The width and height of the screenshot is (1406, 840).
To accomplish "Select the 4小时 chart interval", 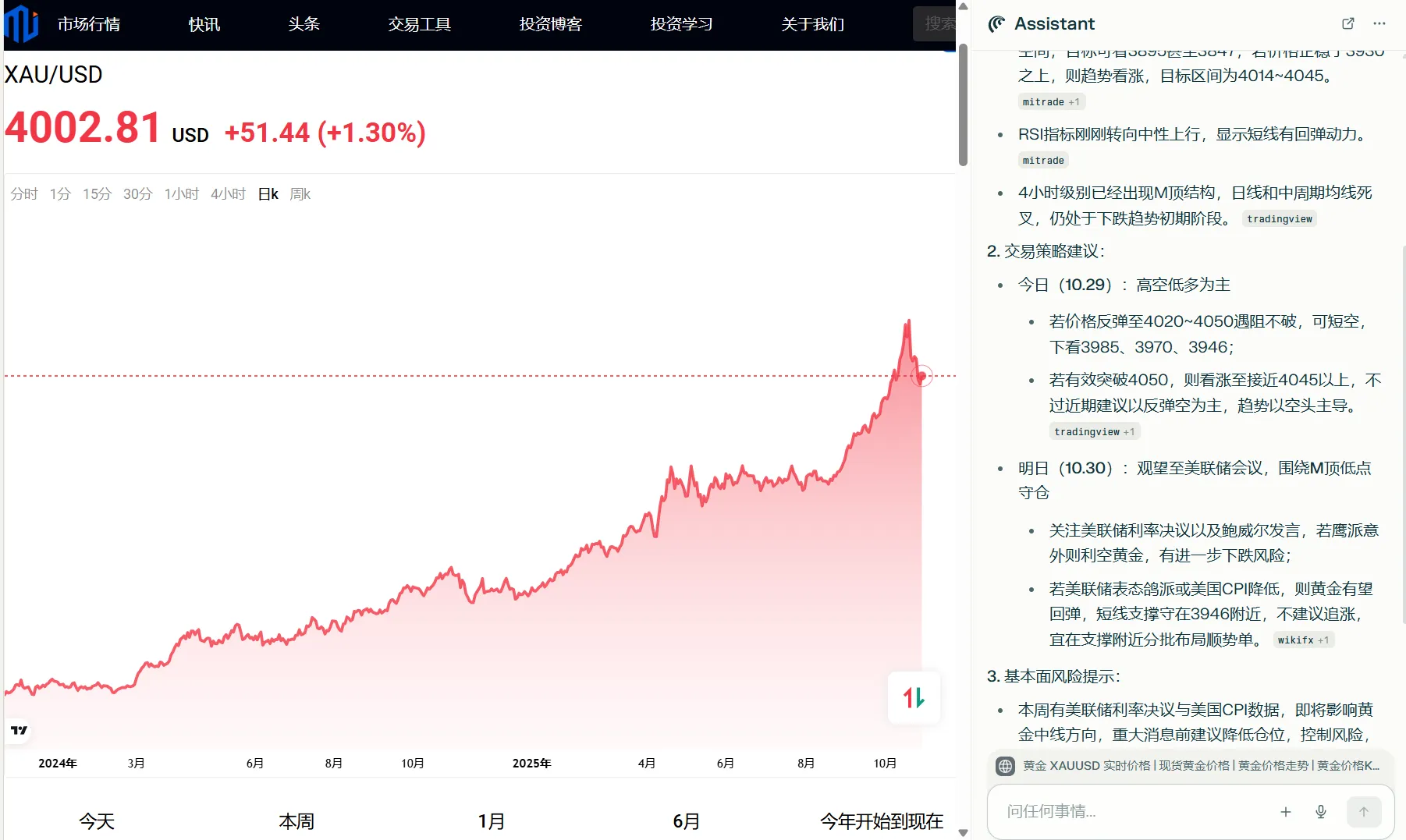I will click(228, 194).
